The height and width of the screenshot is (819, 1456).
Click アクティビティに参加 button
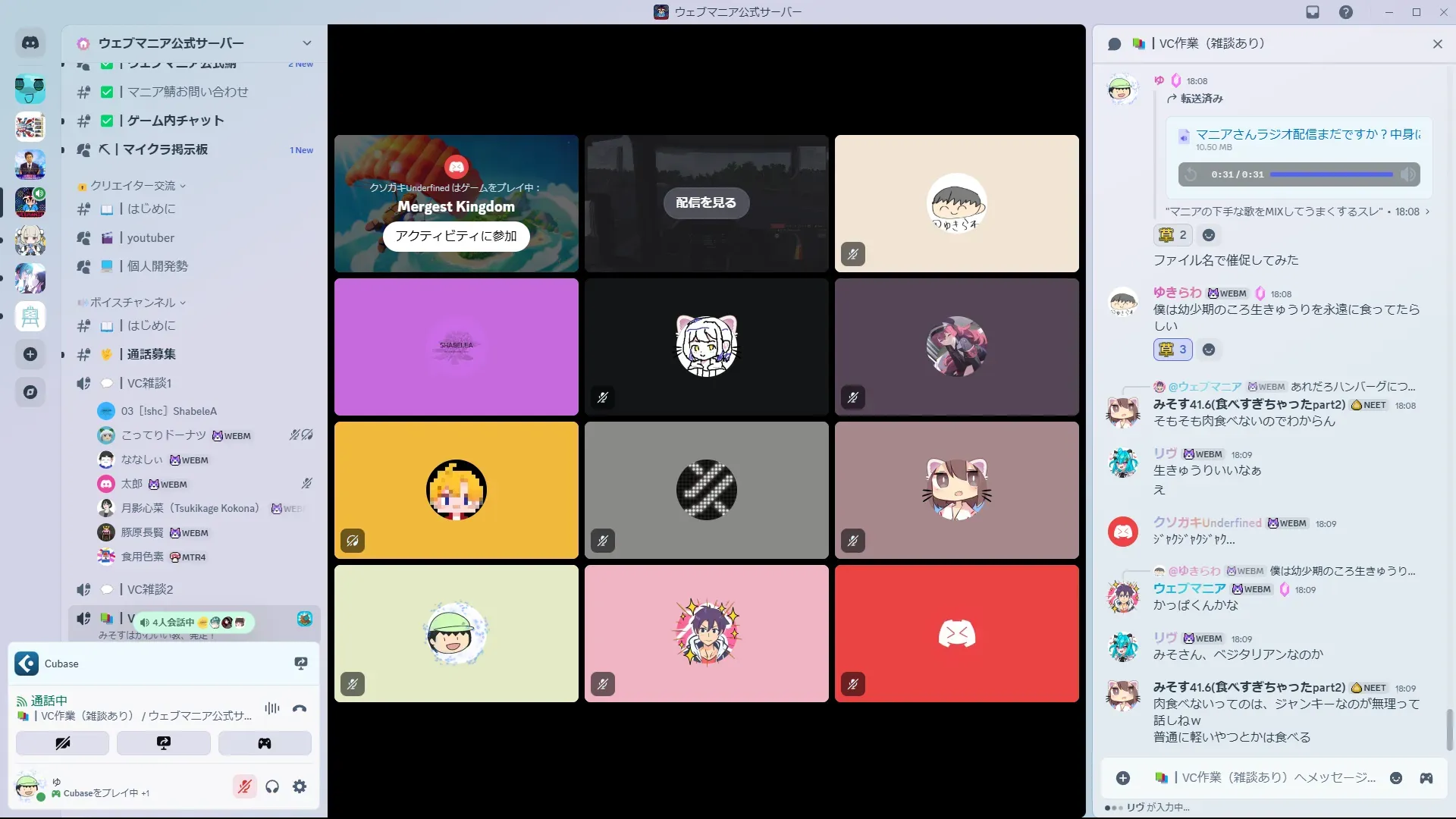click(456, 236)
